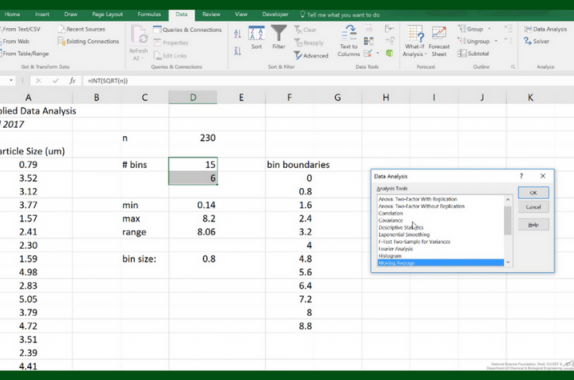574x380 pixels.
Task: Switch to the Page Layout tab
Action: [x=107, y=14]
